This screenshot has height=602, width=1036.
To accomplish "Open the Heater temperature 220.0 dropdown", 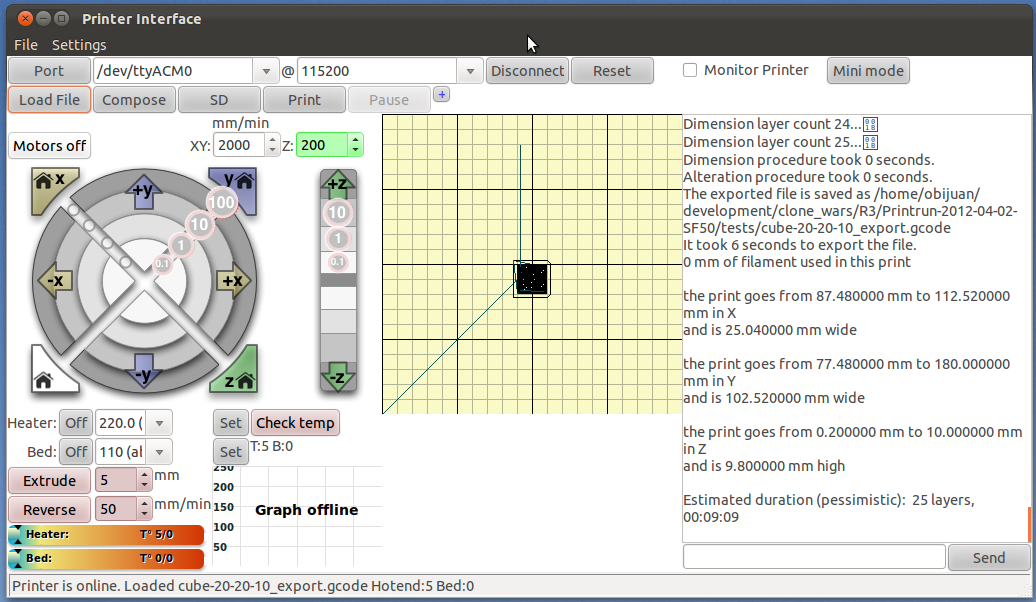I will [160, 423].
